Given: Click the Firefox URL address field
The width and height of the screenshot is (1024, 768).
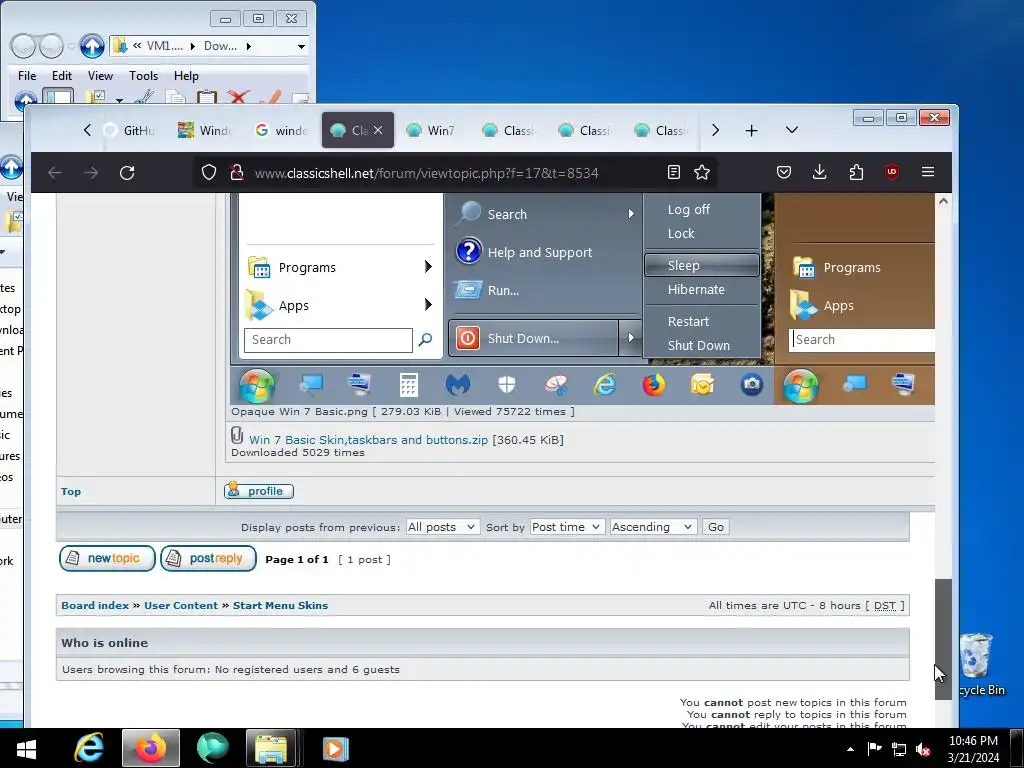Looking at the screenshot, I should [x=426, y=173].
